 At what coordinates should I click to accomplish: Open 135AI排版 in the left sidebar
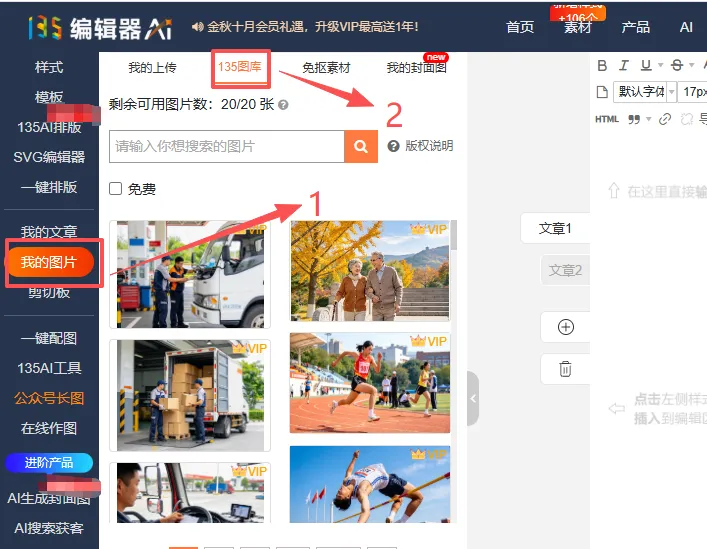(x=49, y=128)
